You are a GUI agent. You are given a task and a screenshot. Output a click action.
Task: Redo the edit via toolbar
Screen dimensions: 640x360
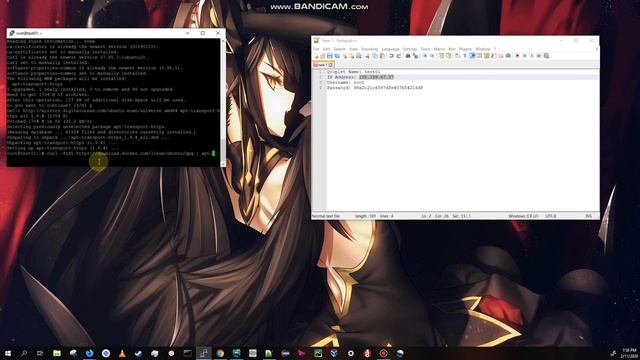(399, 56)
